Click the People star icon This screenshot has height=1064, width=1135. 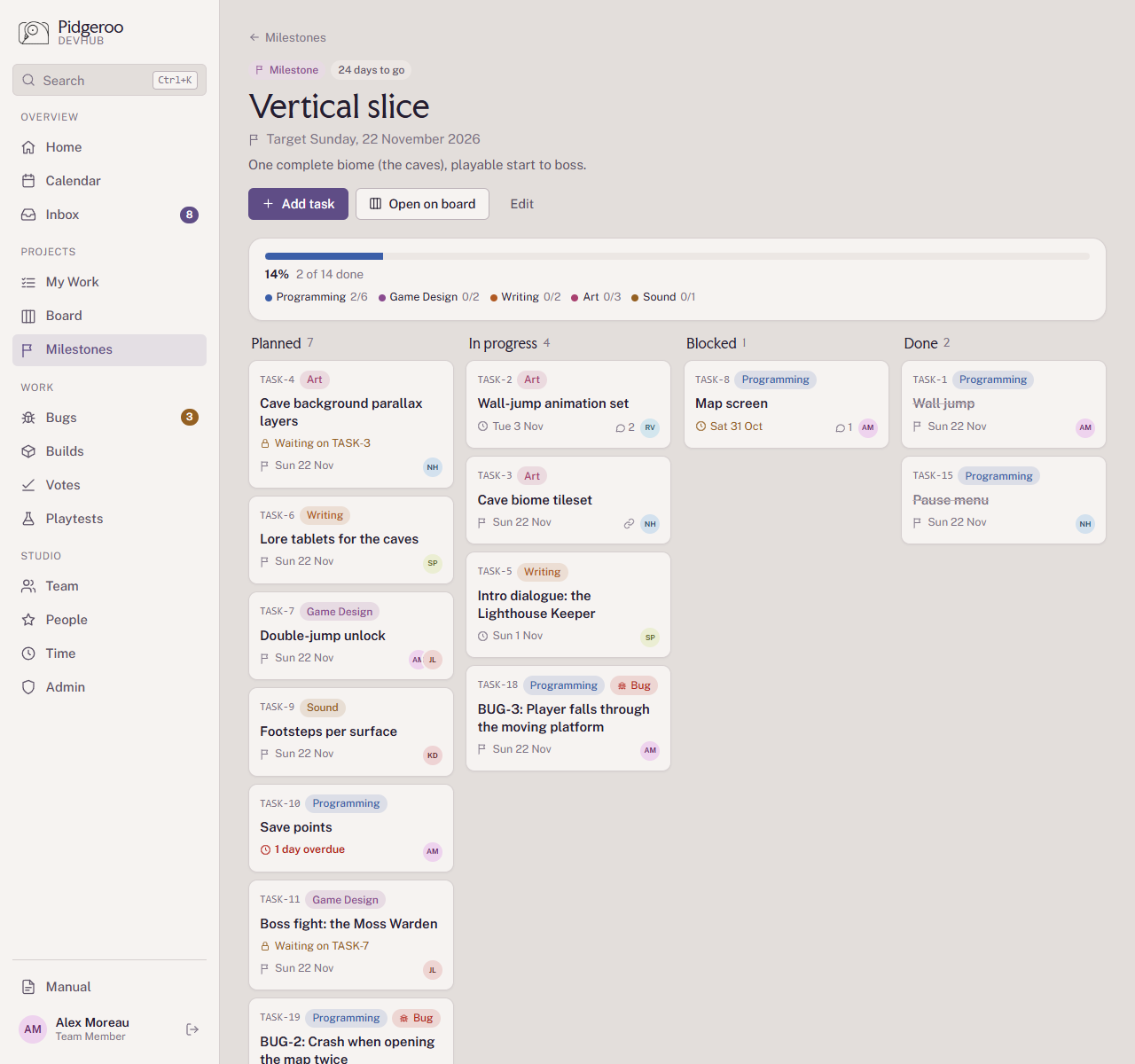click(x=28, y=620)
